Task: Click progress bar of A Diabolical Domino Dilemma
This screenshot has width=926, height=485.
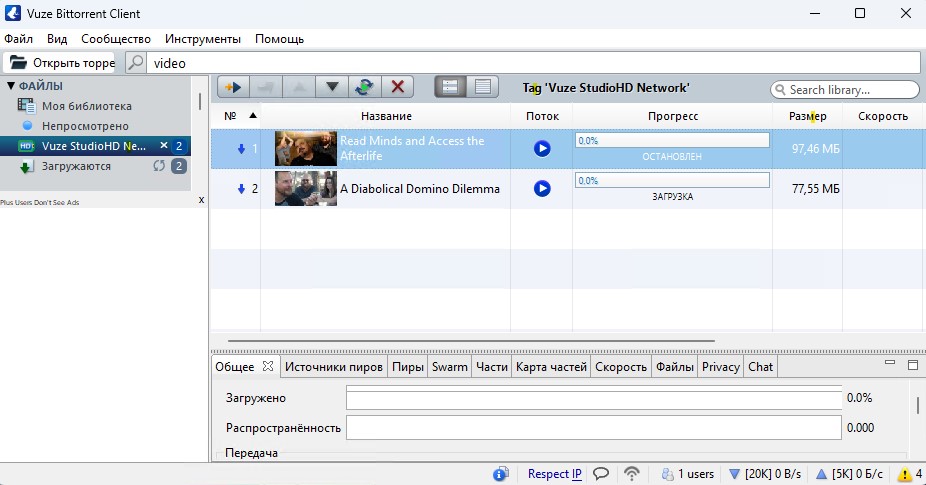Action: pos(672,180)
